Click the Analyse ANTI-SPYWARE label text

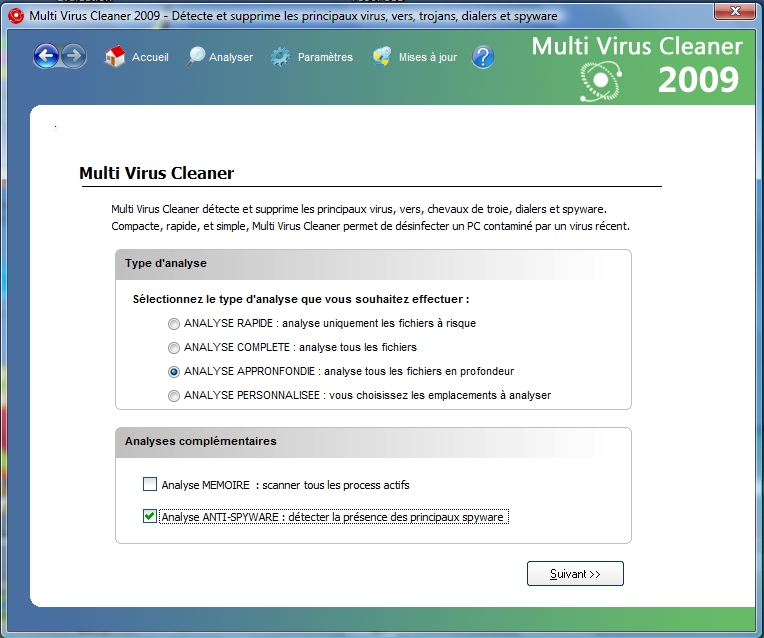(x=334, y=517)
